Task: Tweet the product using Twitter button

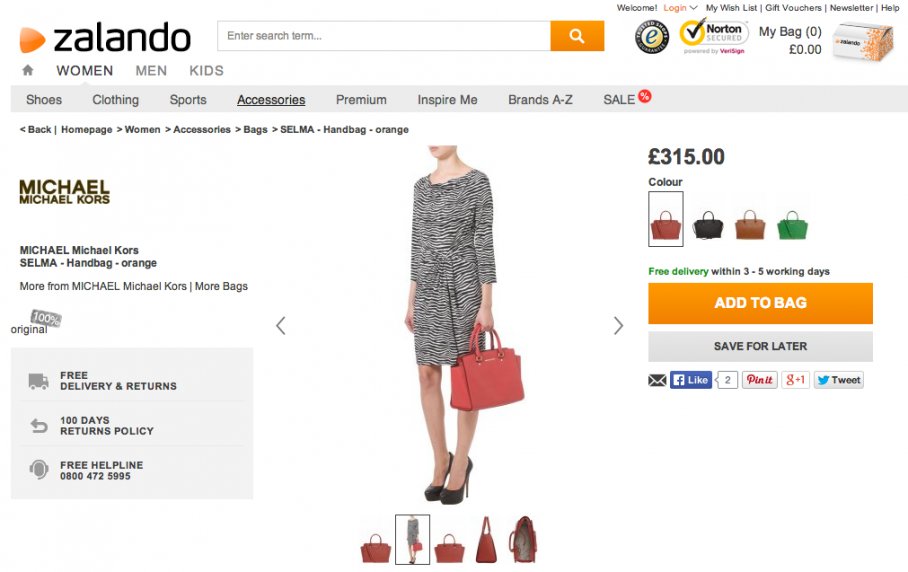Action: pos(838,380)
